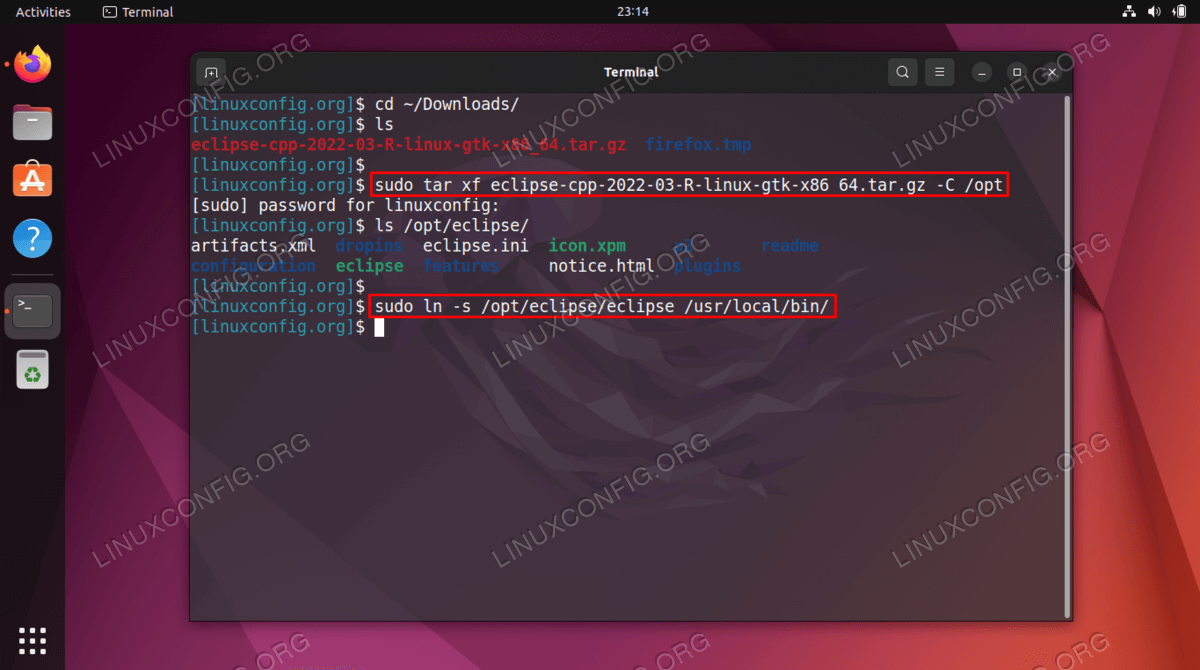Image resolution: width=1200 pixels, height=670 pixels.
Task: Click 'icon.xpm' in the listing
Action: pyautogui.click(x=587, y=246)
